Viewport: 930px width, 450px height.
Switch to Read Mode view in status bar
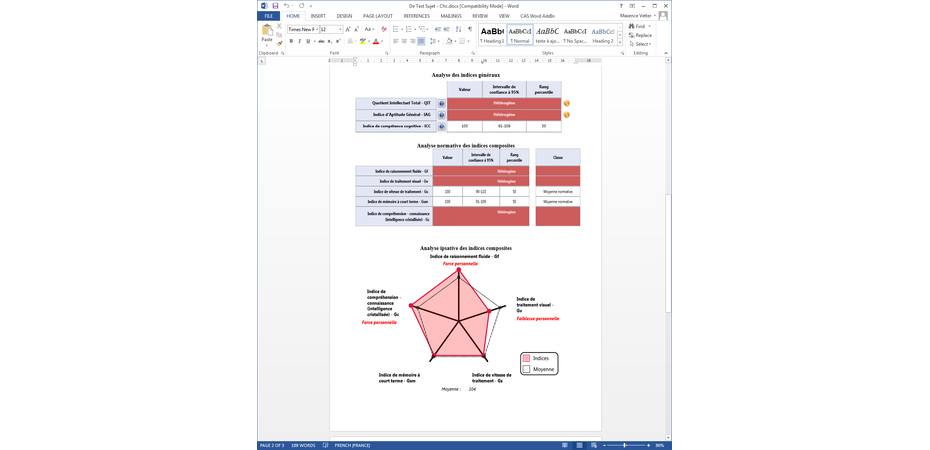click(565, 445)
